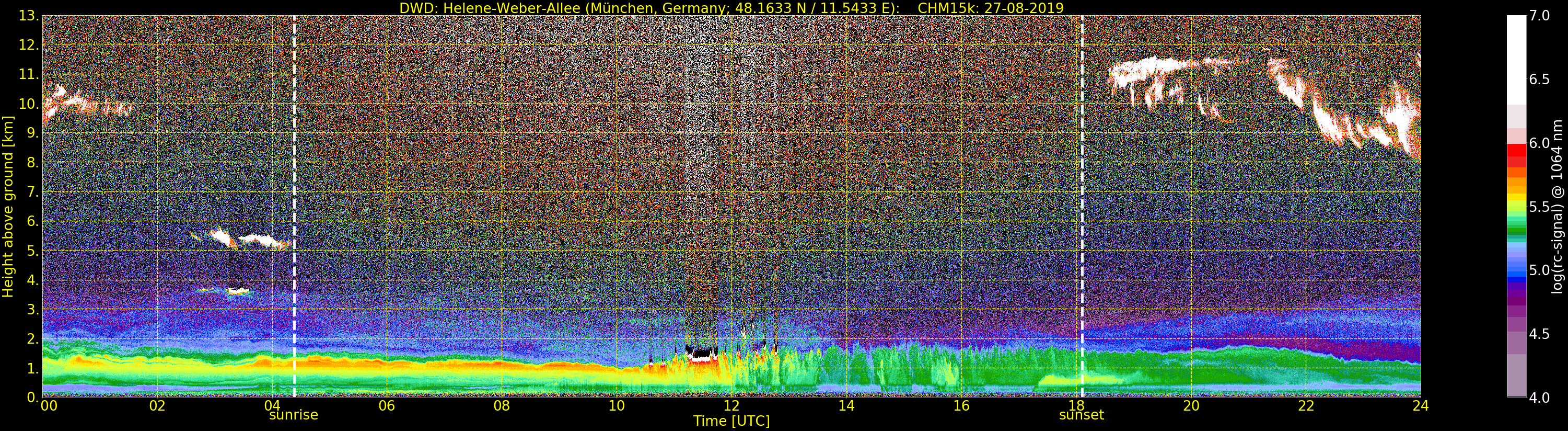Click the red segment of the colorbar
The image size is (1568, 431).
[1516, 150]
